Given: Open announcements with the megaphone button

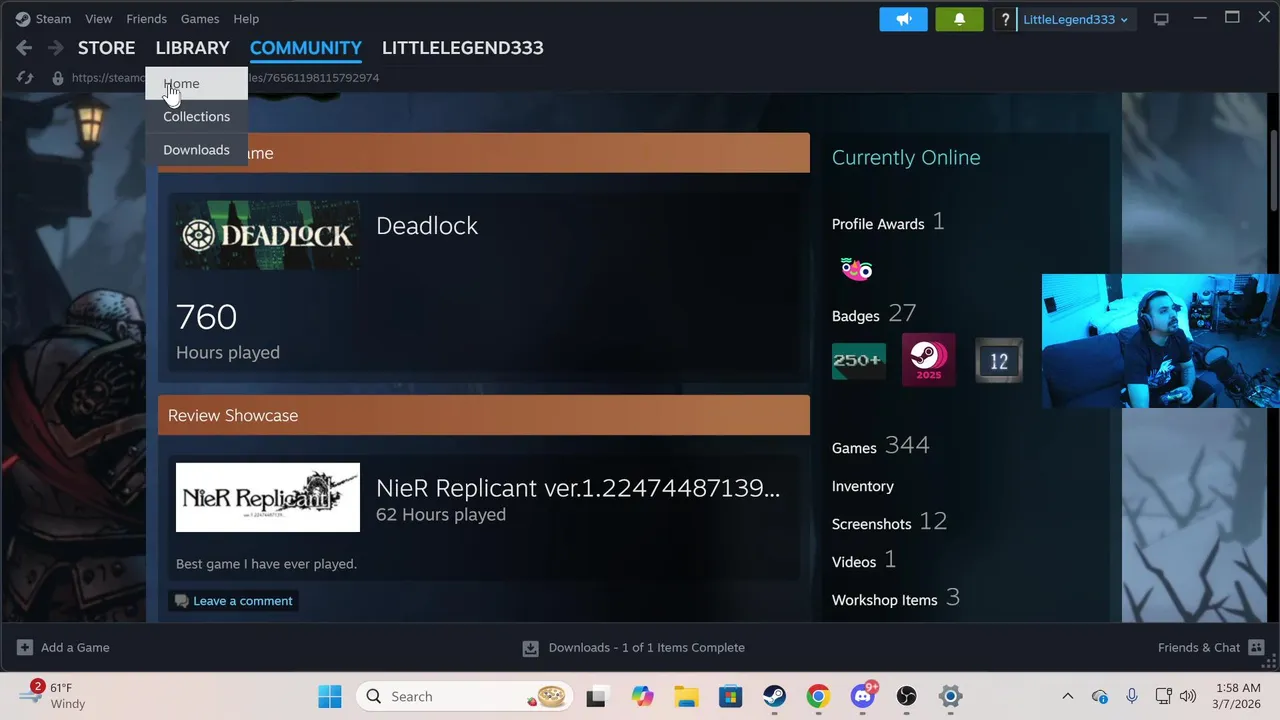Looking at the screenshot, I should (904, 19).
